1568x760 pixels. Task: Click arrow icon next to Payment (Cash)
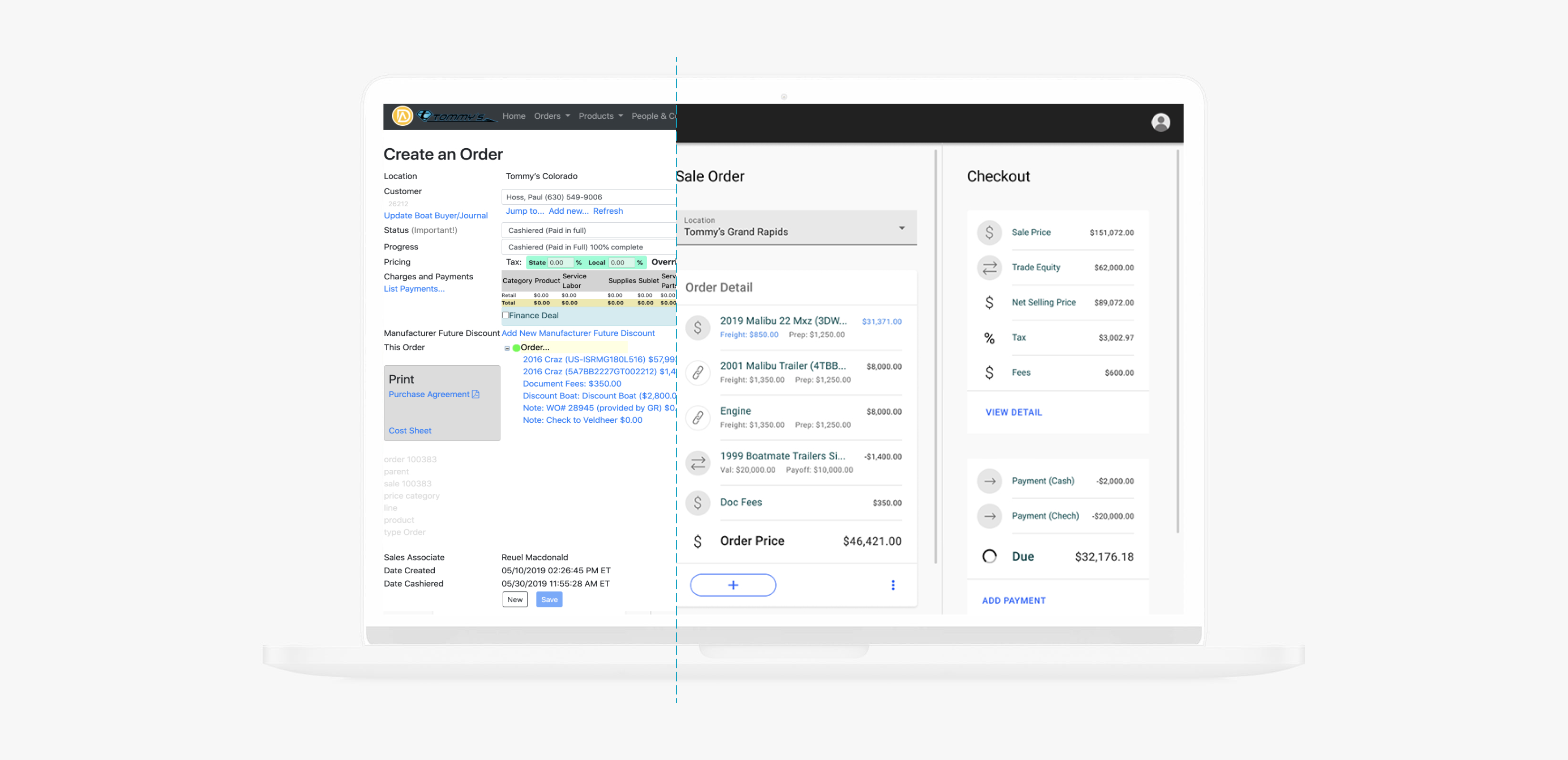coord(989,481)
